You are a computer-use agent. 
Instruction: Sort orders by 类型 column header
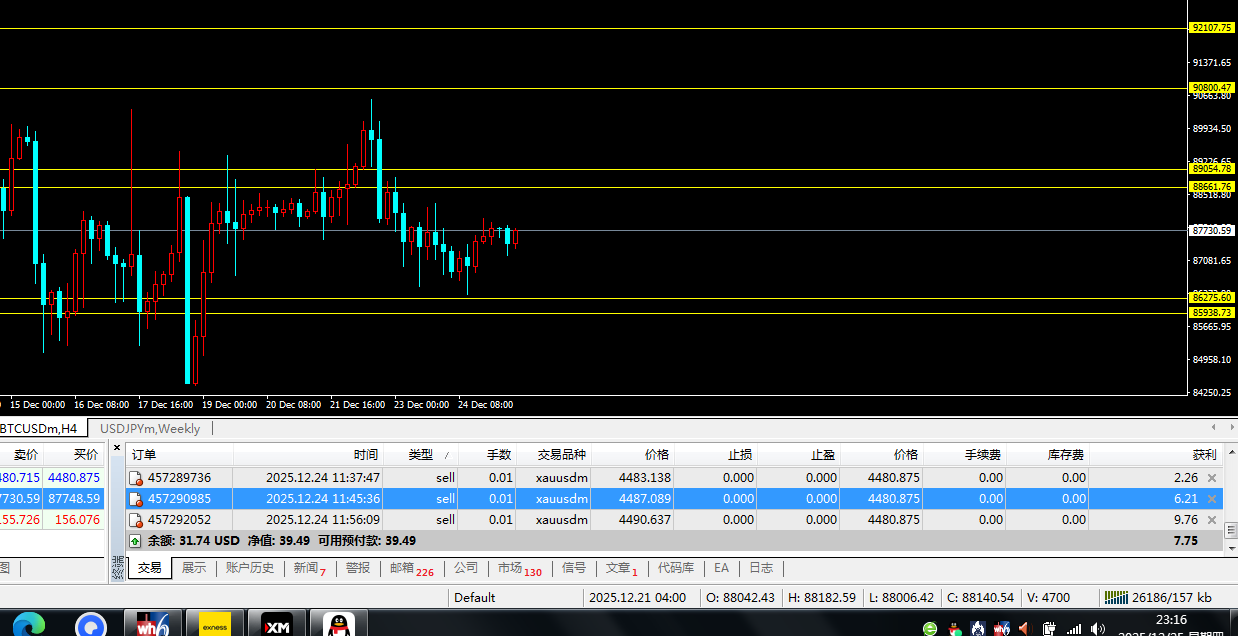pyautogui.click(x=421, y=454)
